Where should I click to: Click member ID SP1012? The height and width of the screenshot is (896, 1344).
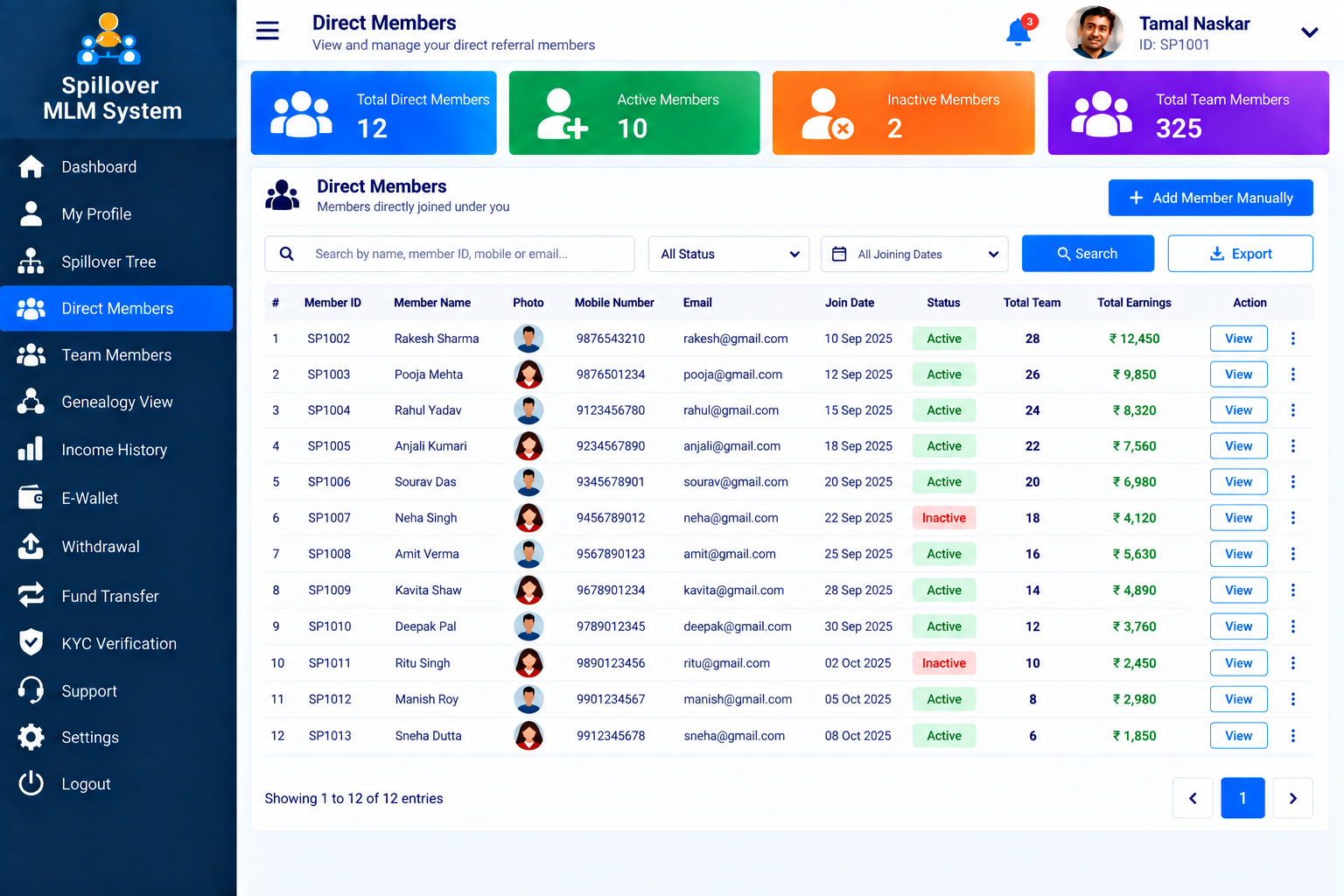330,699
